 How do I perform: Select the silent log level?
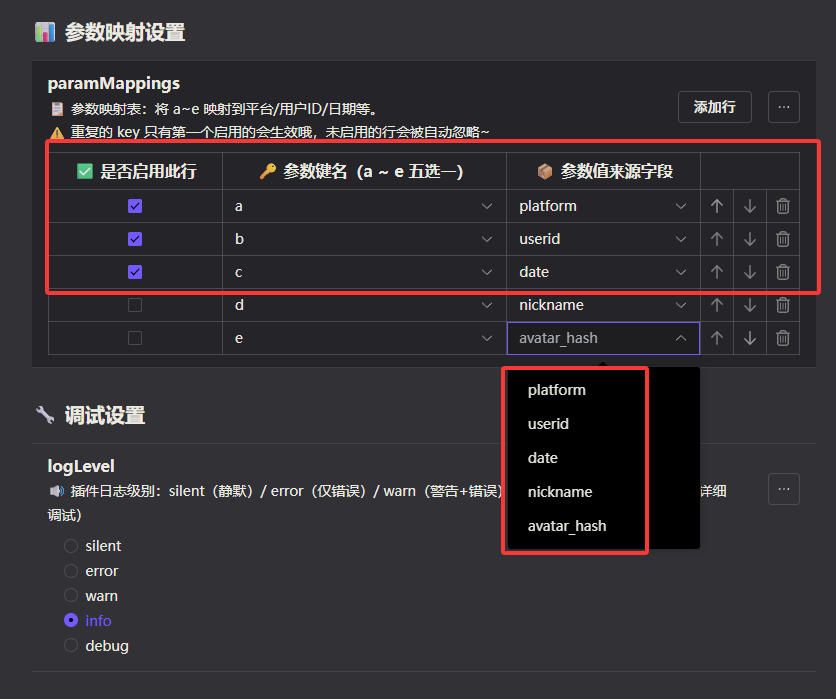pos(71,546)
